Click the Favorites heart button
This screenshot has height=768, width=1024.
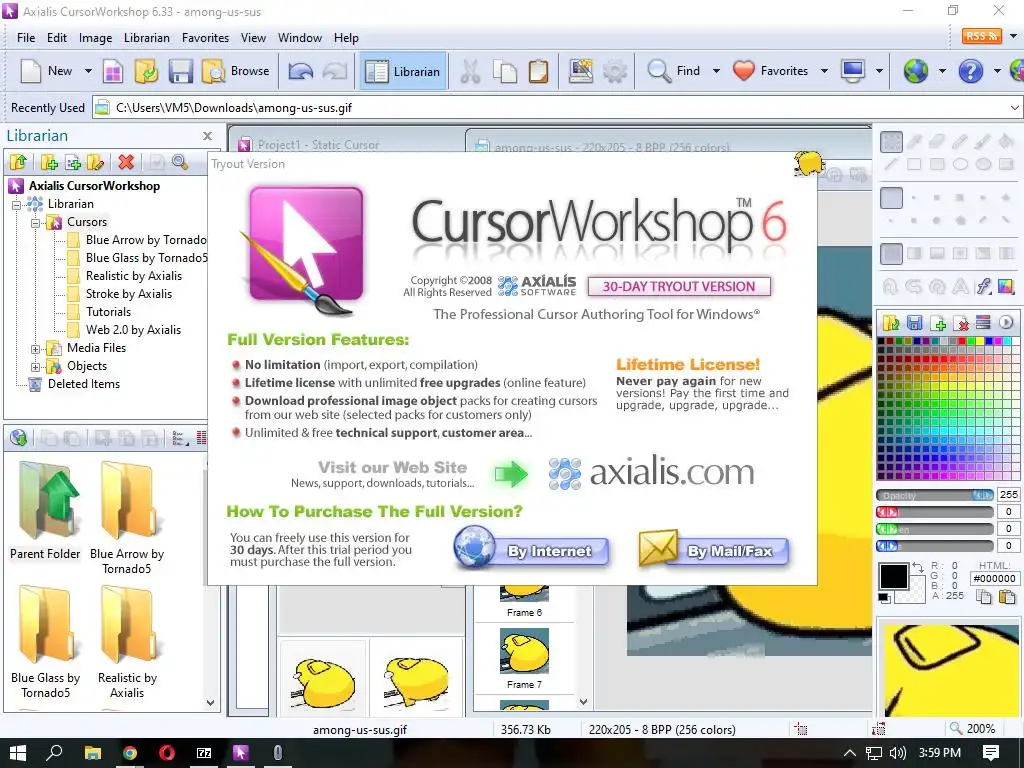pos(770,71)
